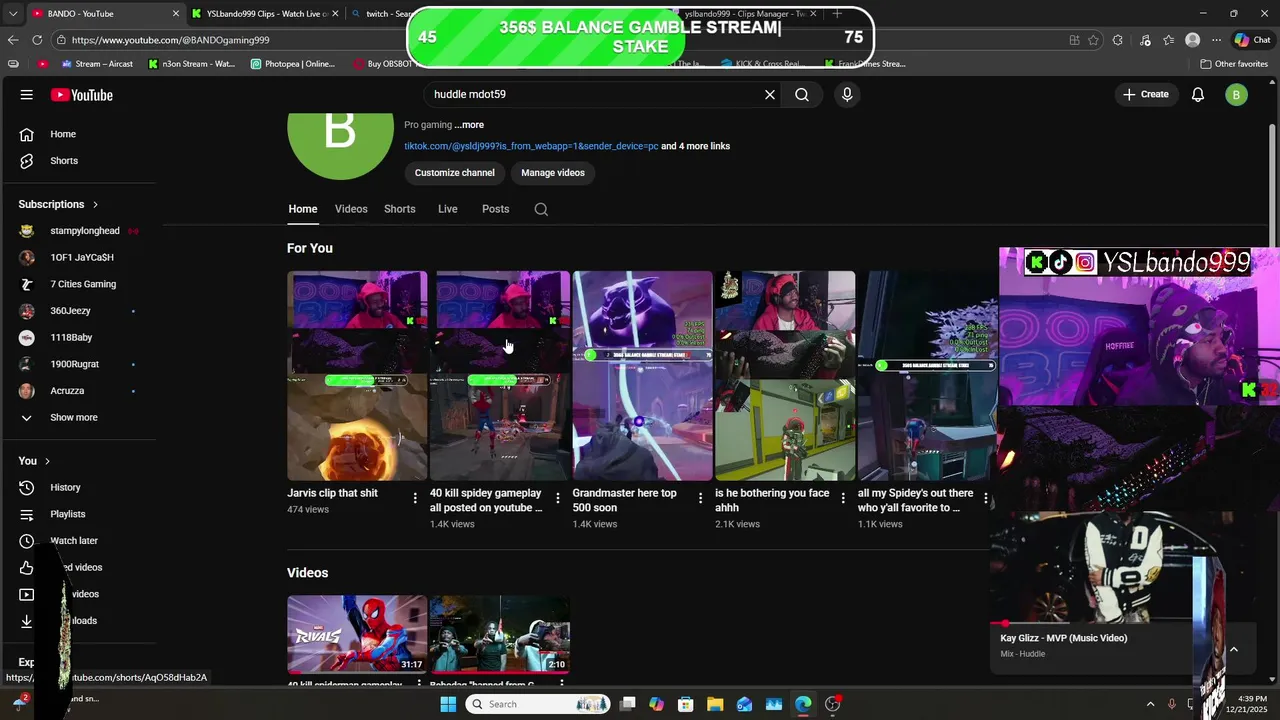
Task: Click the Manage videos button
Action: (553, 173)
